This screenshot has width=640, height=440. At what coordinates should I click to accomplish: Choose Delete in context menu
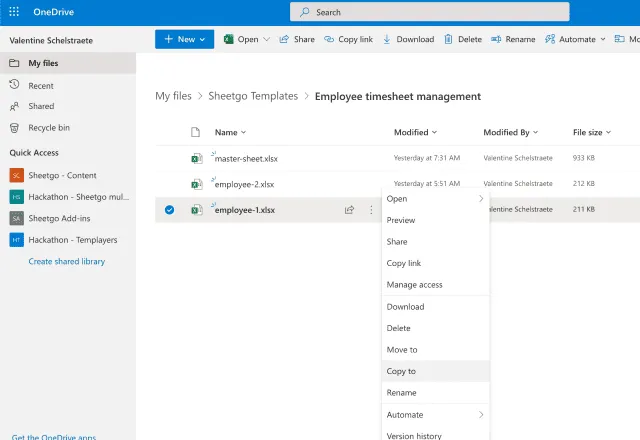pos(436,328)
